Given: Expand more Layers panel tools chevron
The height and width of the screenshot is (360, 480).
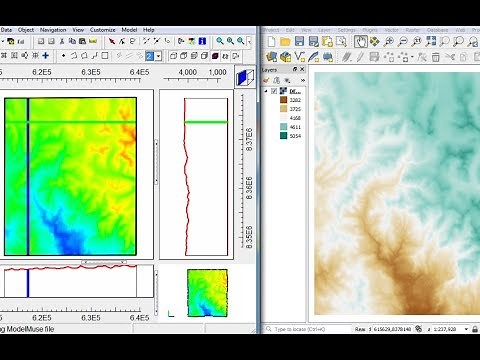Looking at the screenshot, I should click(302, 80).
